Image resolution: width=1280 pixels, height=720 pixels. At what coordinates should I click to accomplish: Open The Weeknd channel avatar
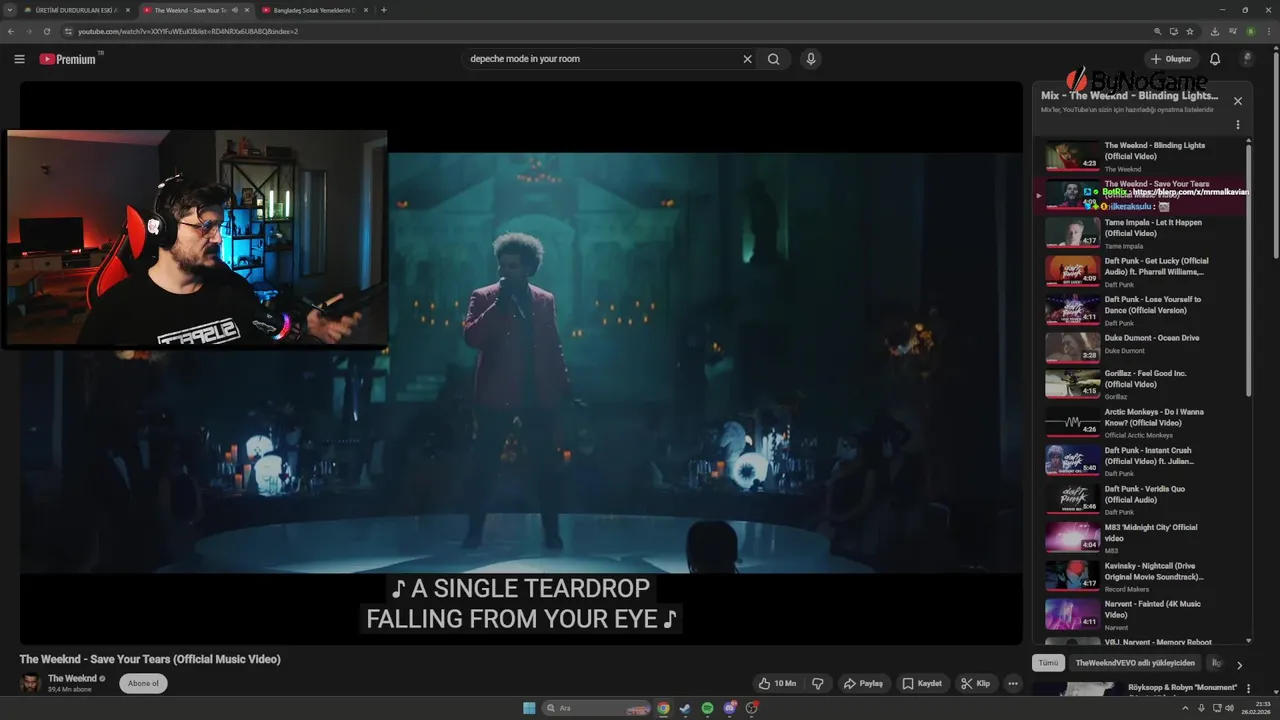point(30,683)
